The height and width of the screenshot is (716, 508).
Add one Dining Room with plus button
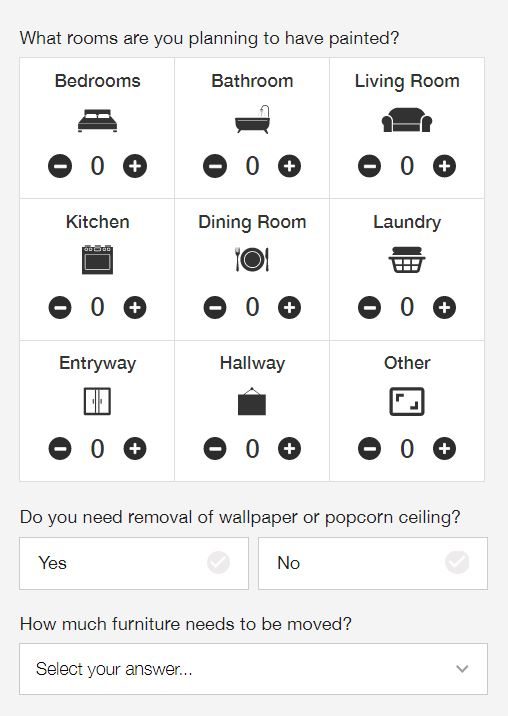point(290,307)
